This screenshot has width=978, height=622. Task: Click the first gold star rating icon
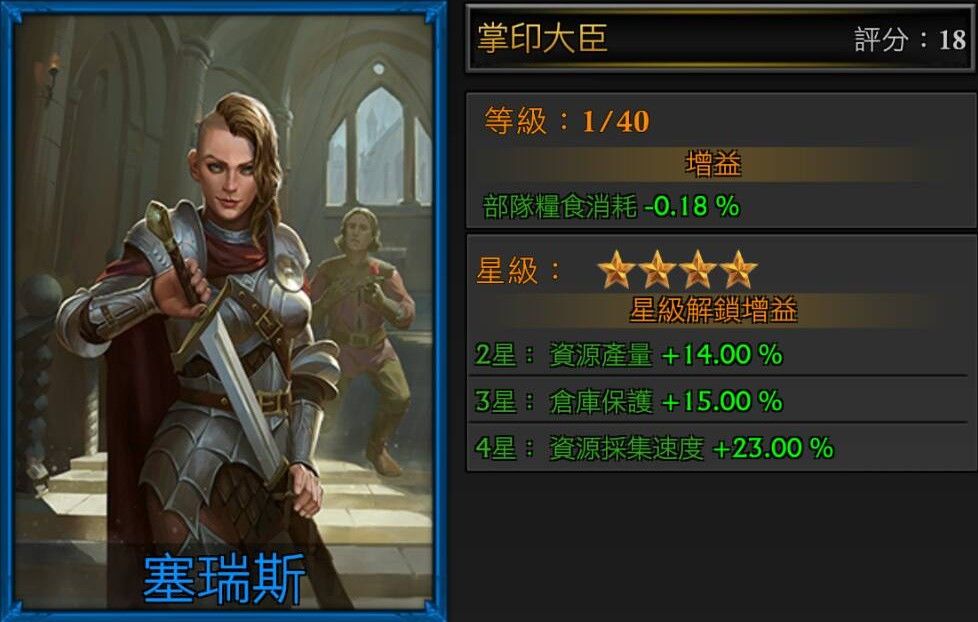click(616, 270)
